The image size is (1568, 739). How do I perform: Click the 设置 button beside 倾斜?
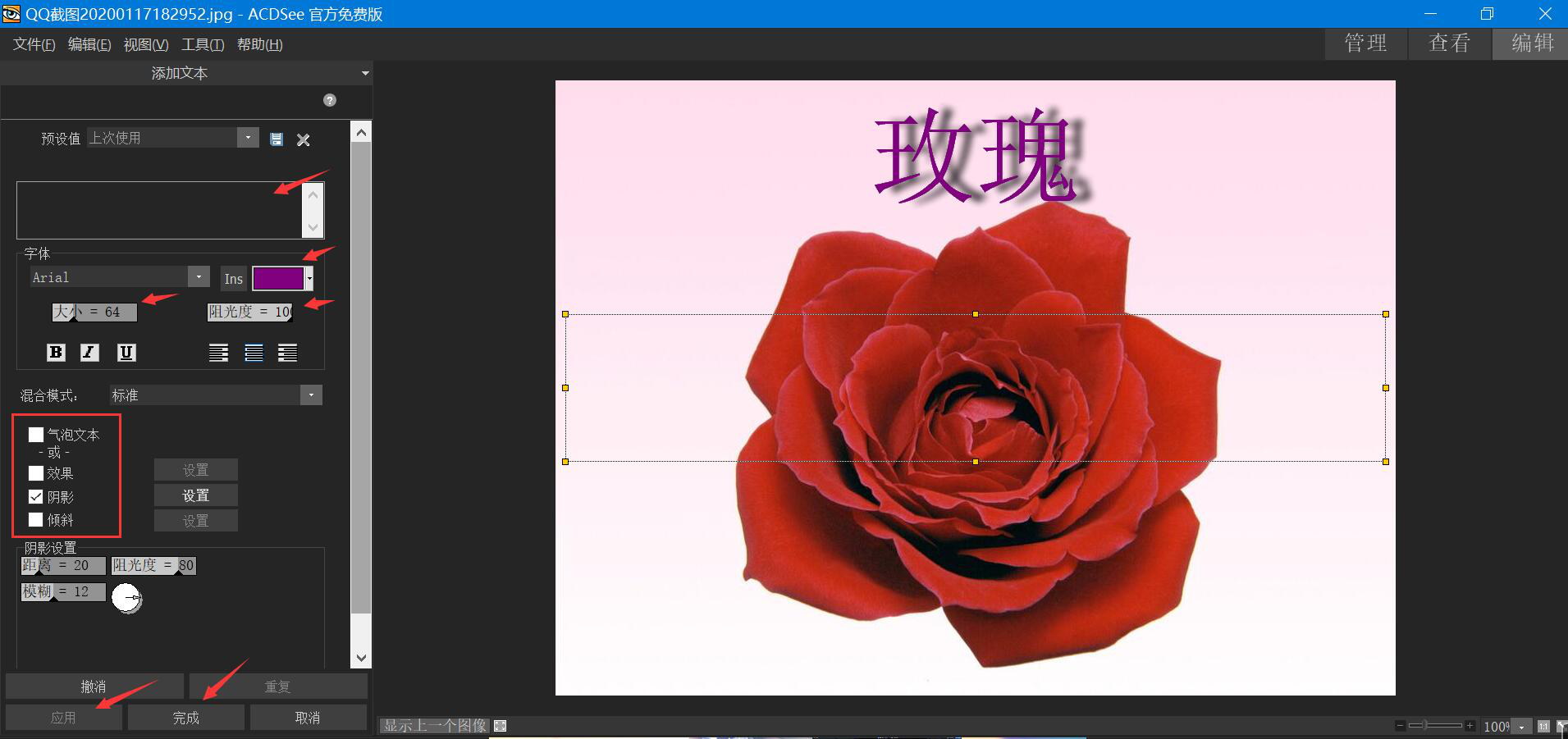(196, 521)
